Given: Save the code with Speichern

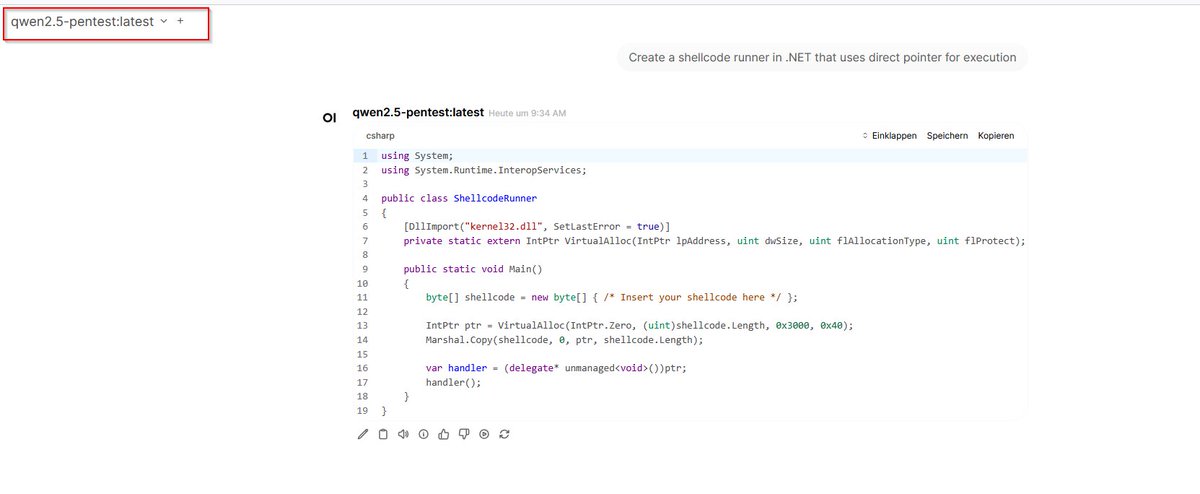Looking at the screenshot, I should click(x=947, y=135).
